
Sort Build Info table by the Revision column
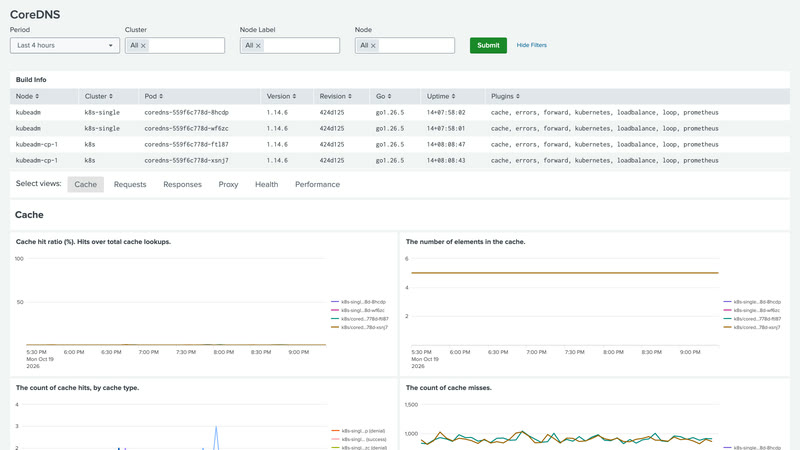pyautogui.click(x=336, y=96)
